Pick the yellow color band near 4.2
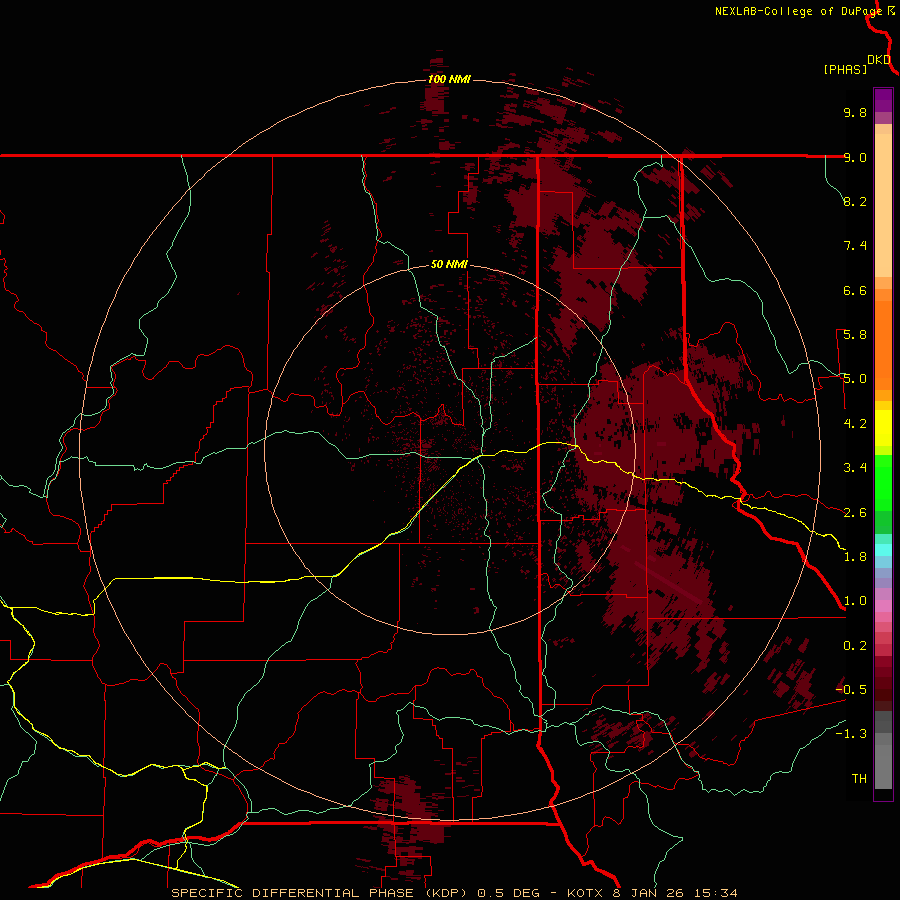 (x=883, y=428)
